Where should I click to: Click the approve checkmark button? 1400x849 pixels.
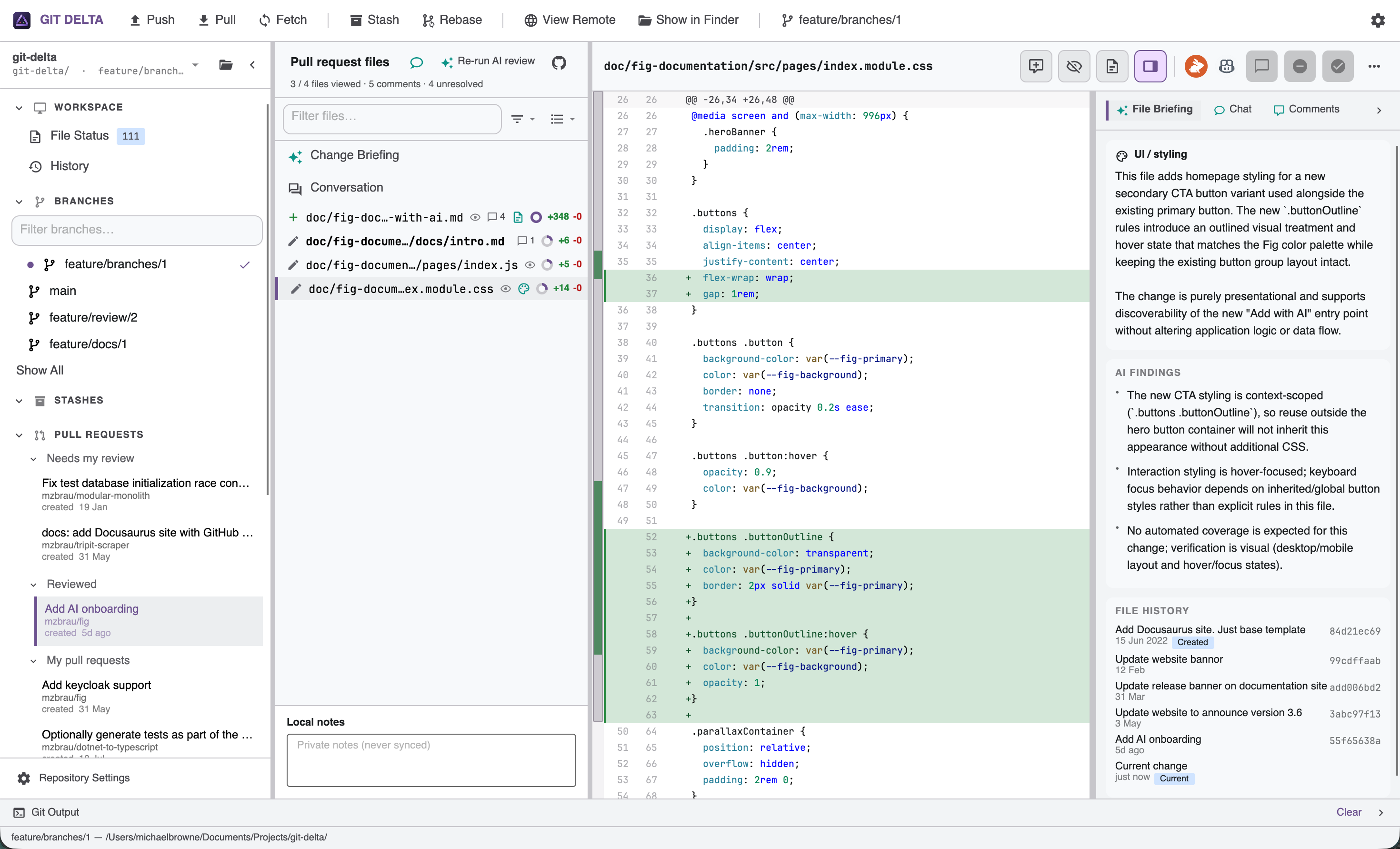click(1338, 67)
